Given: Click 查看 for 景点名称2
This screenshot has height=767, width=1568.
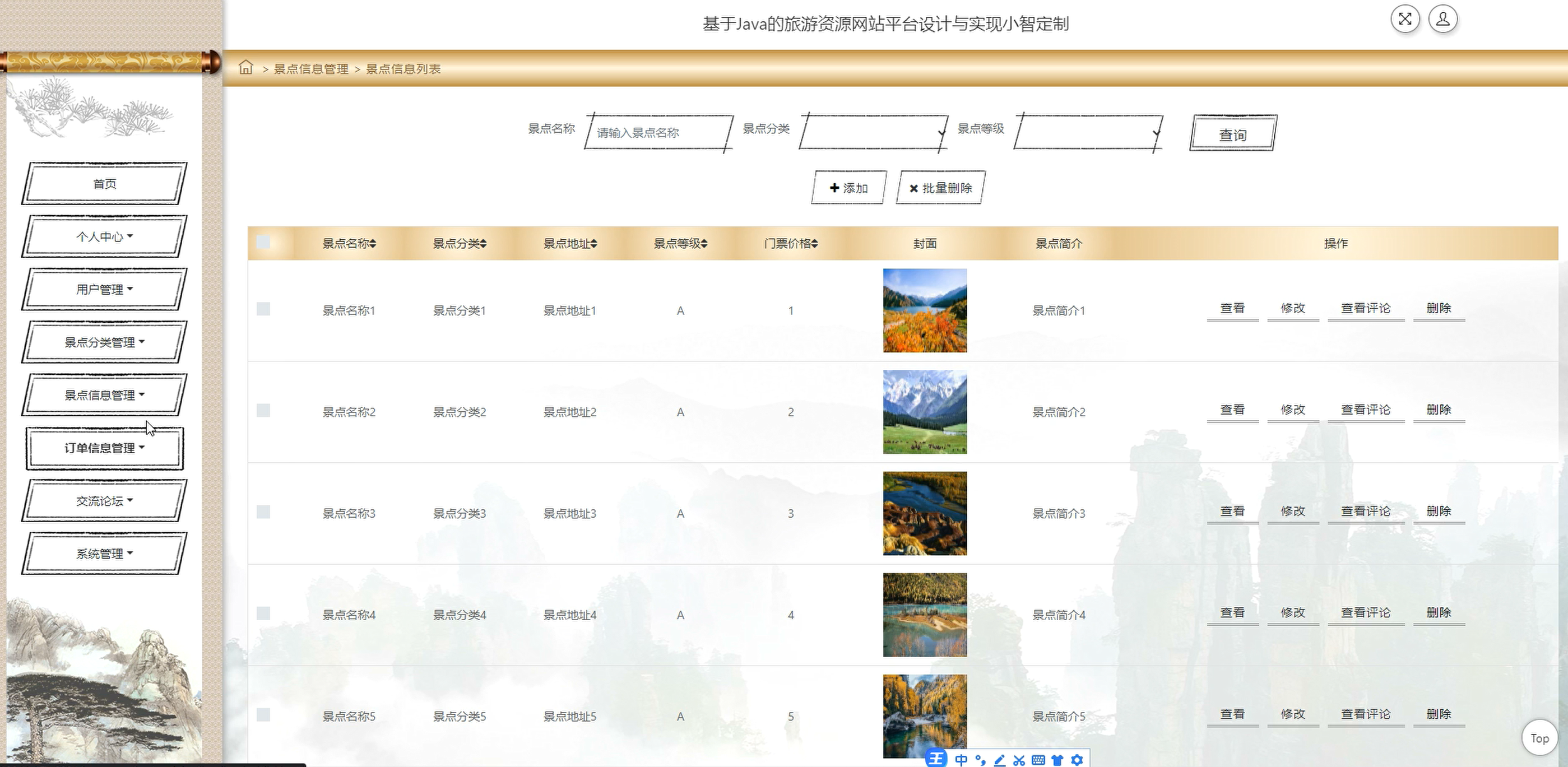Looking at the screenshot, I should click(x=1233, y=410).
